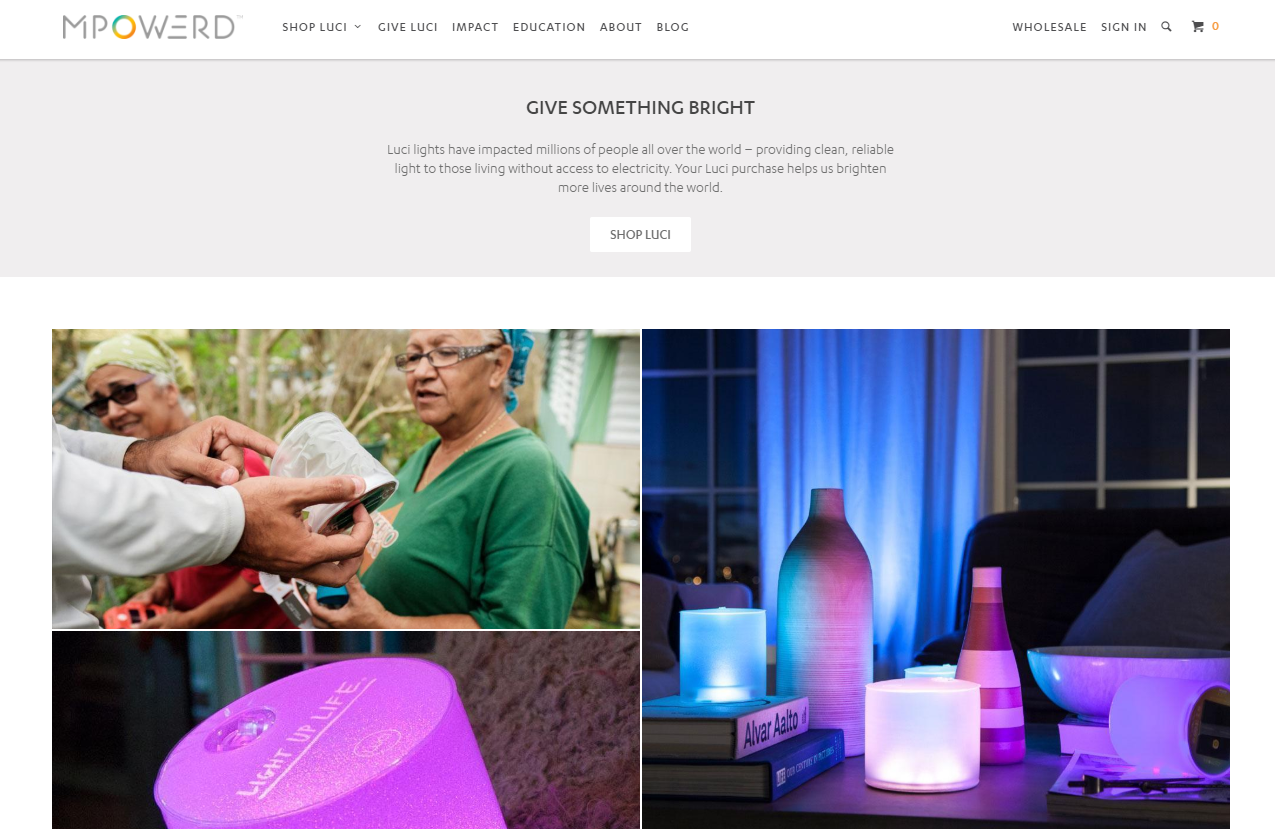The image size is (1275, 829).
Task: Click the Wholesale link
Action: point(1049,27)
